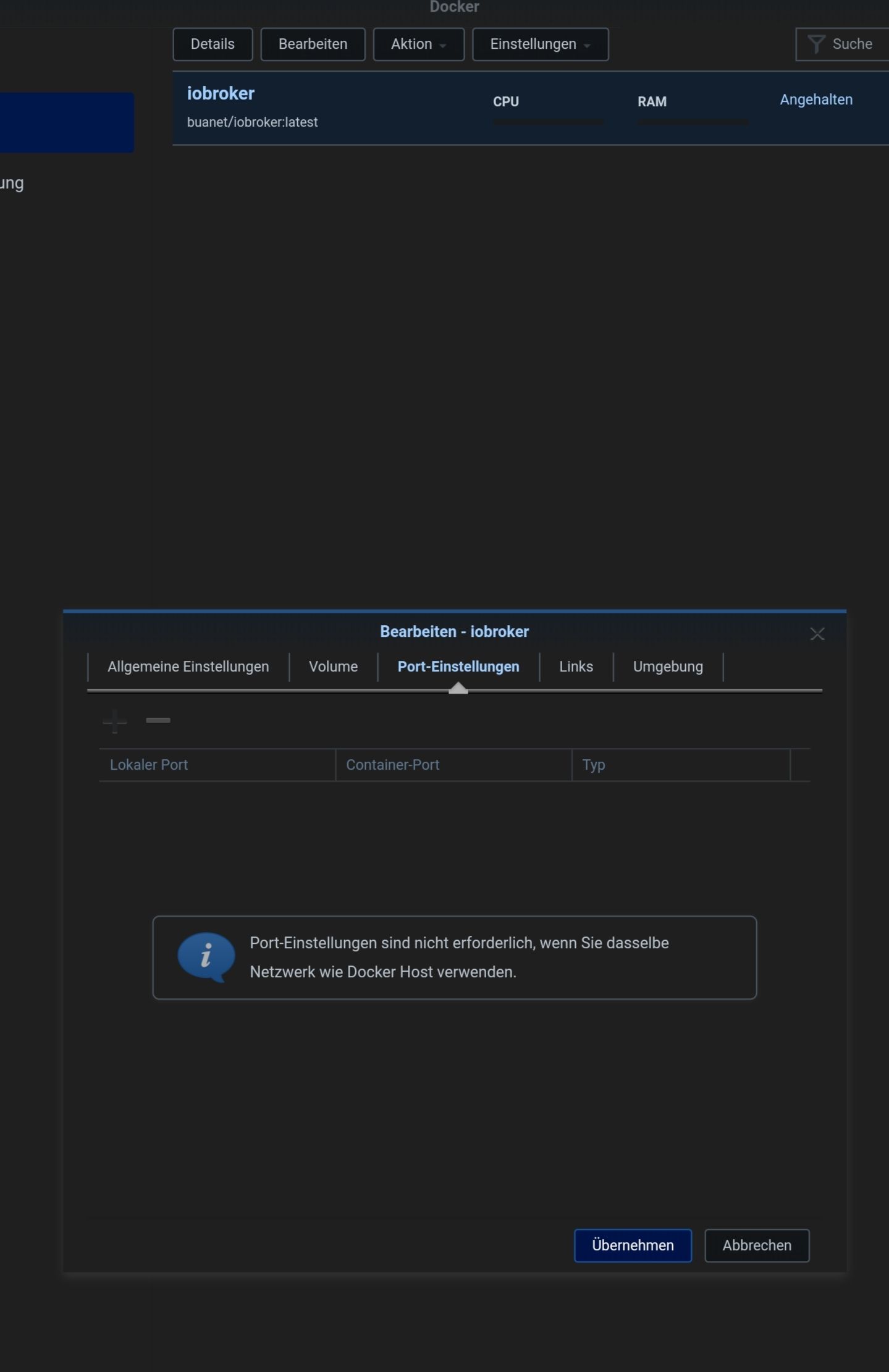Switch to Allgemeine Einstellungen tab
The image size is (889, 1372).
[x=188, y=667]
